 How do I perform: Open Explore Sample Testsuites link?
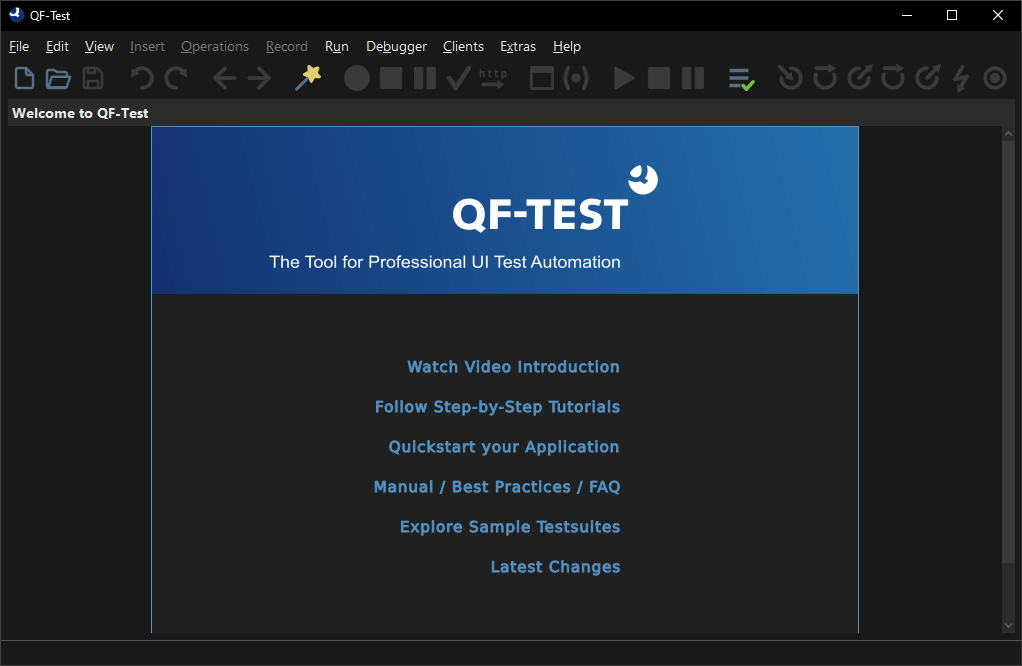(509, 527)
